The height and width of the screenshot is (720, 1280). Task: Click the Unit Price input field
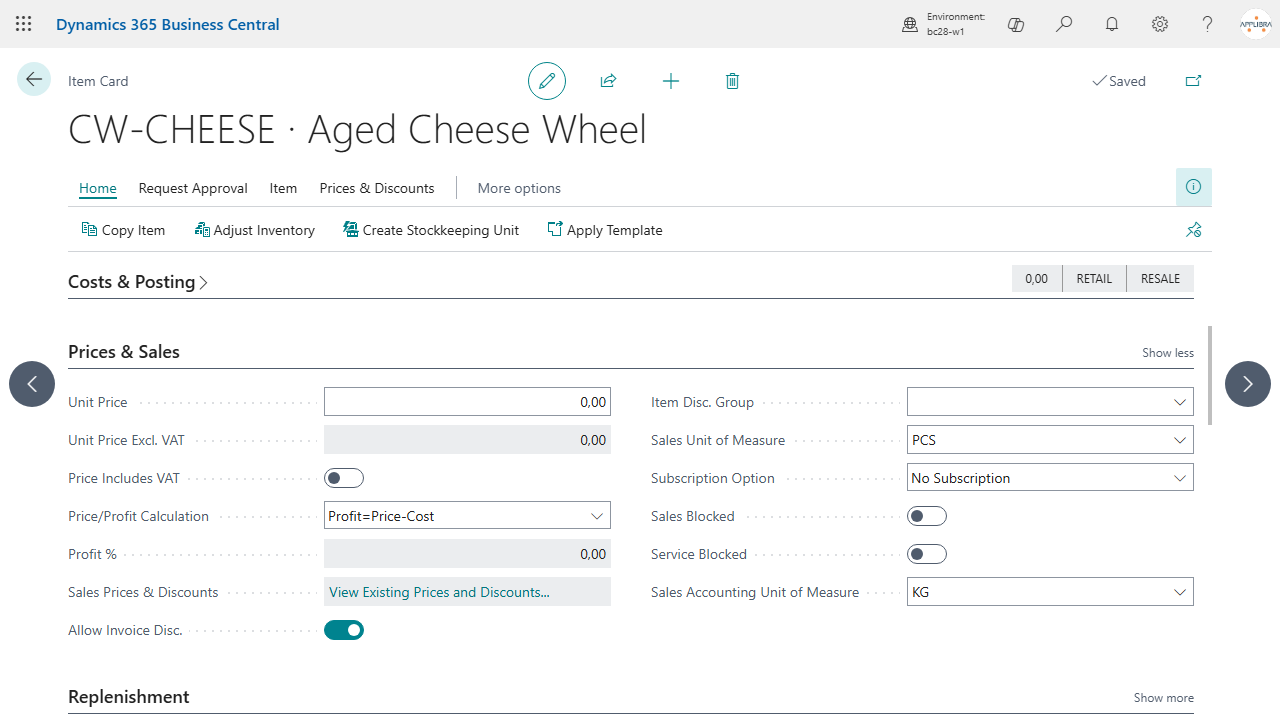click(x=467, y=402)
